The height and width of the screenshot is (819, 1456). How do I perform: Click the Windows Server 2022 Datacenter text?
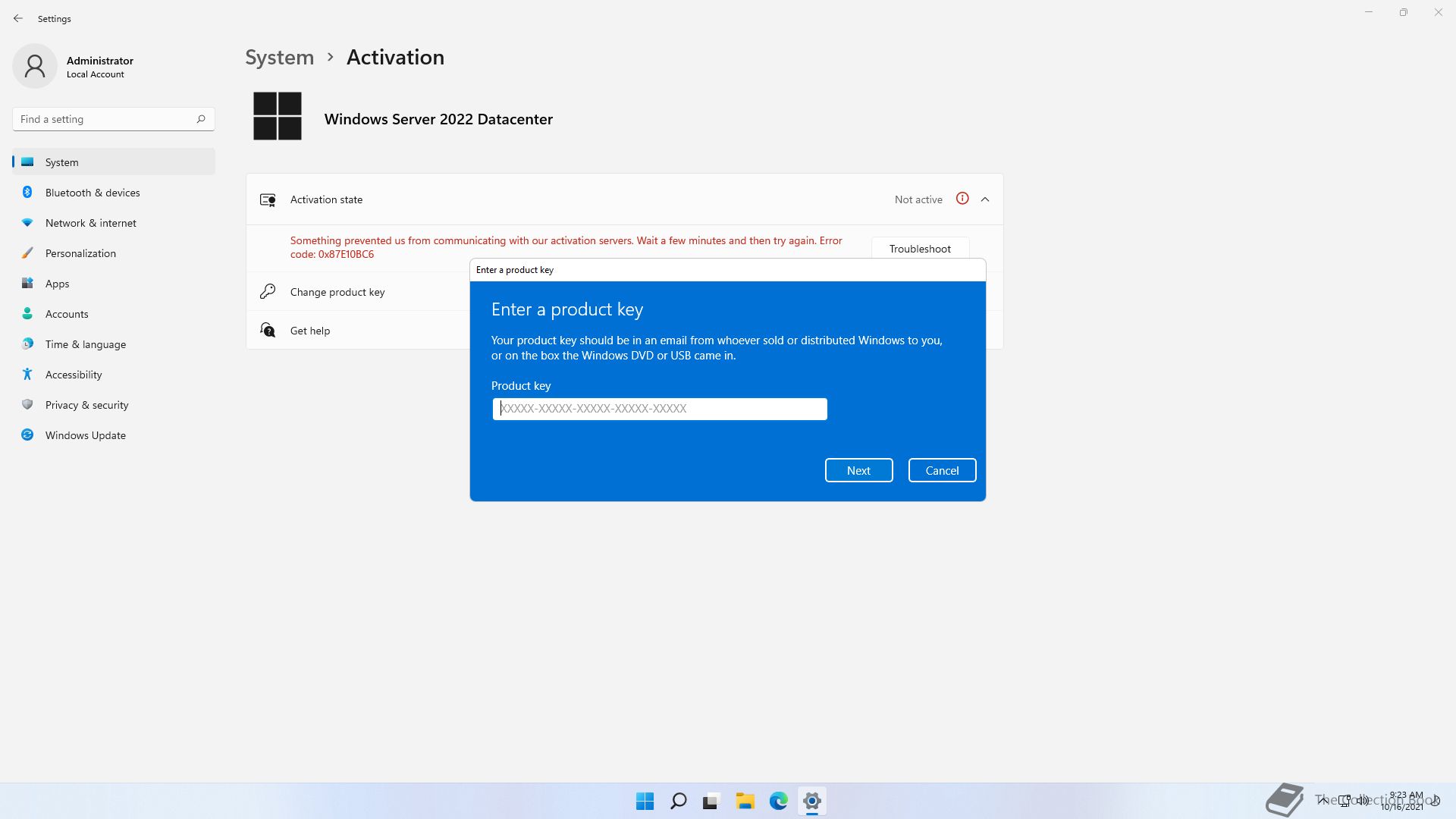click(x=438, y=119)
